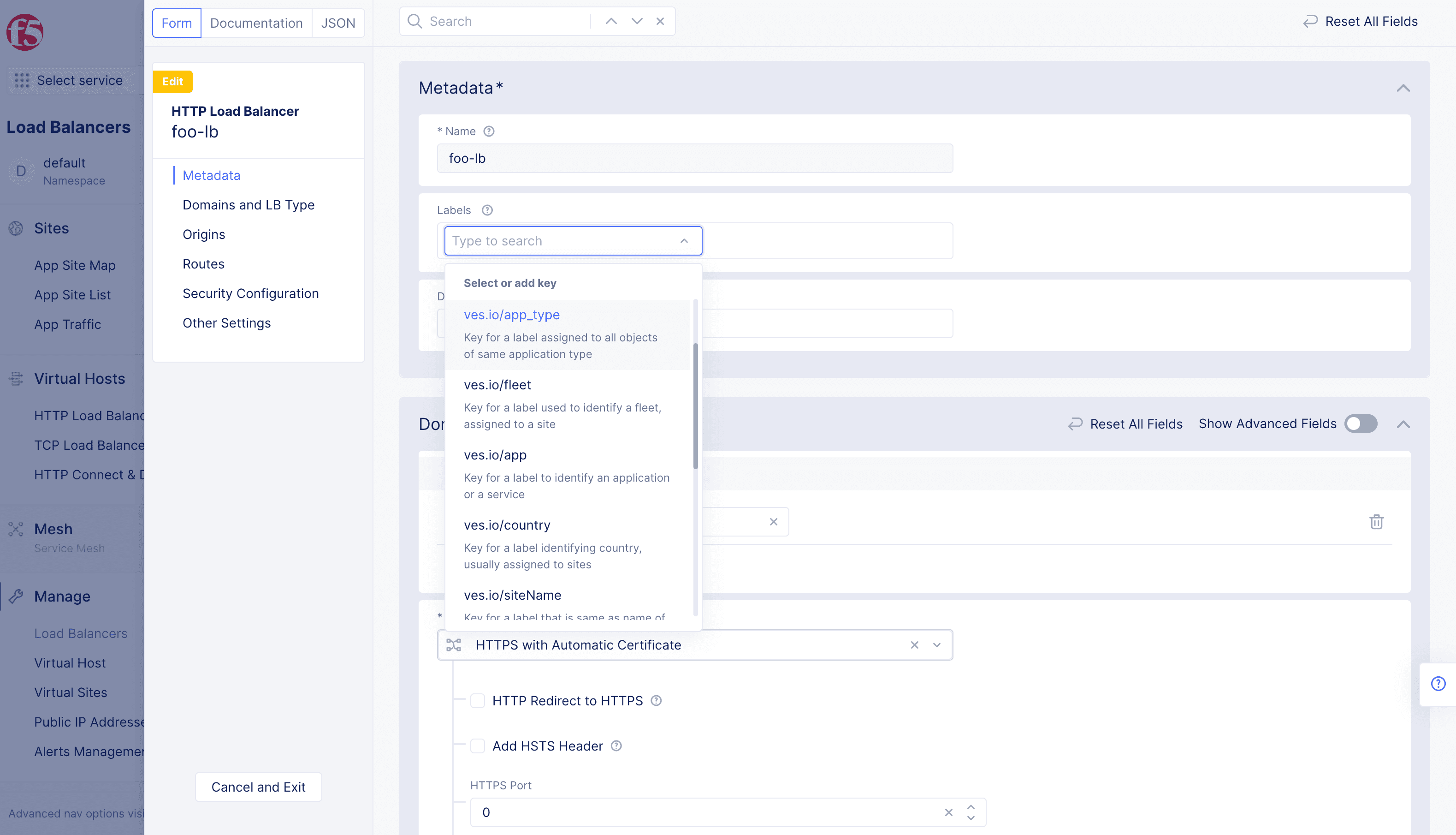The width and height of the screenshot is (1456, 835).
Task: Check the Add HSTS Header checkbox
Action: (x=477, y=746)
